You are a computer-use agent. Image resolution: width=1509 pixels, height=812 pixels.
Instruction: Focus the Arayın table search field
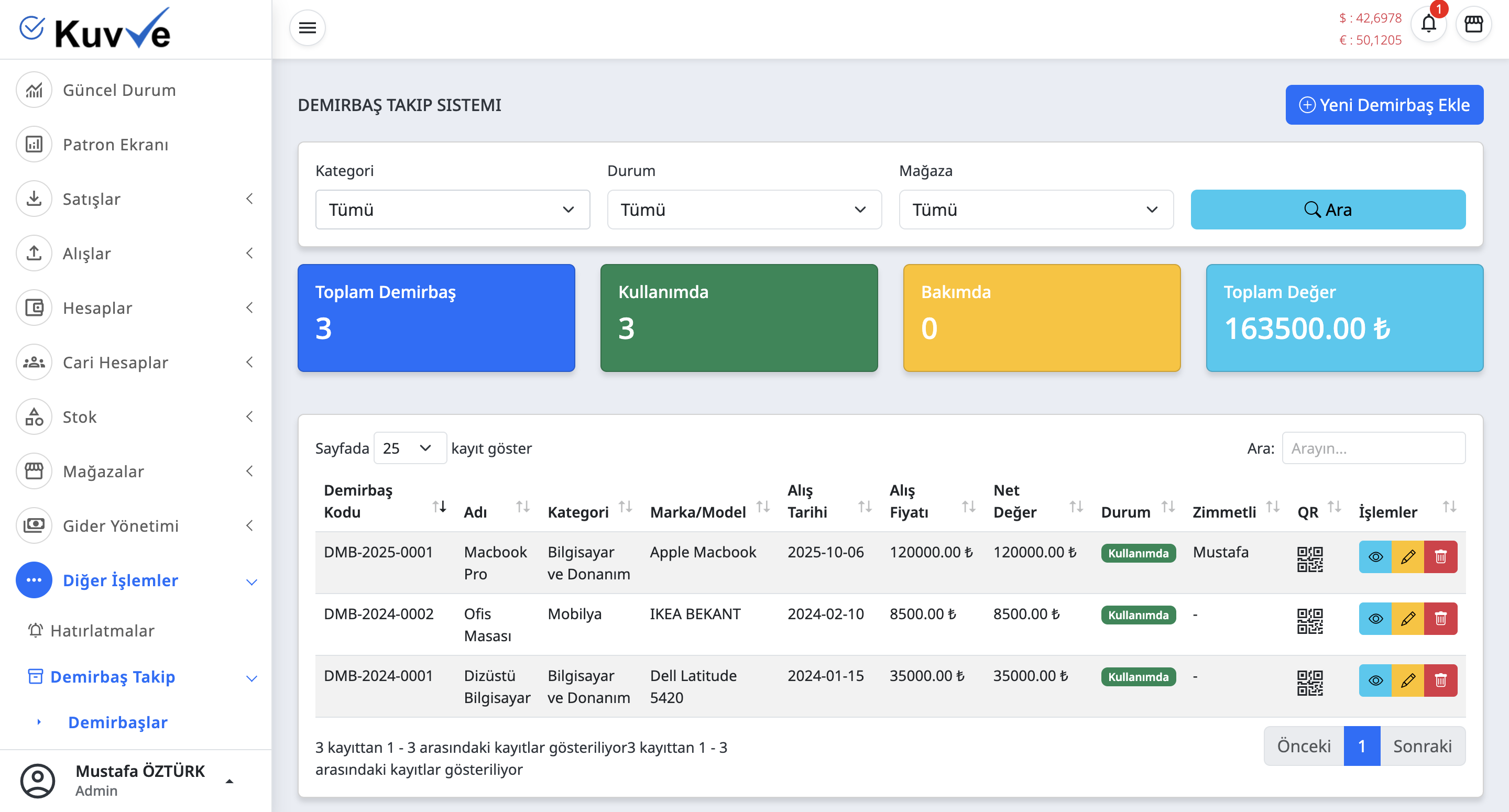[1373, 448]
